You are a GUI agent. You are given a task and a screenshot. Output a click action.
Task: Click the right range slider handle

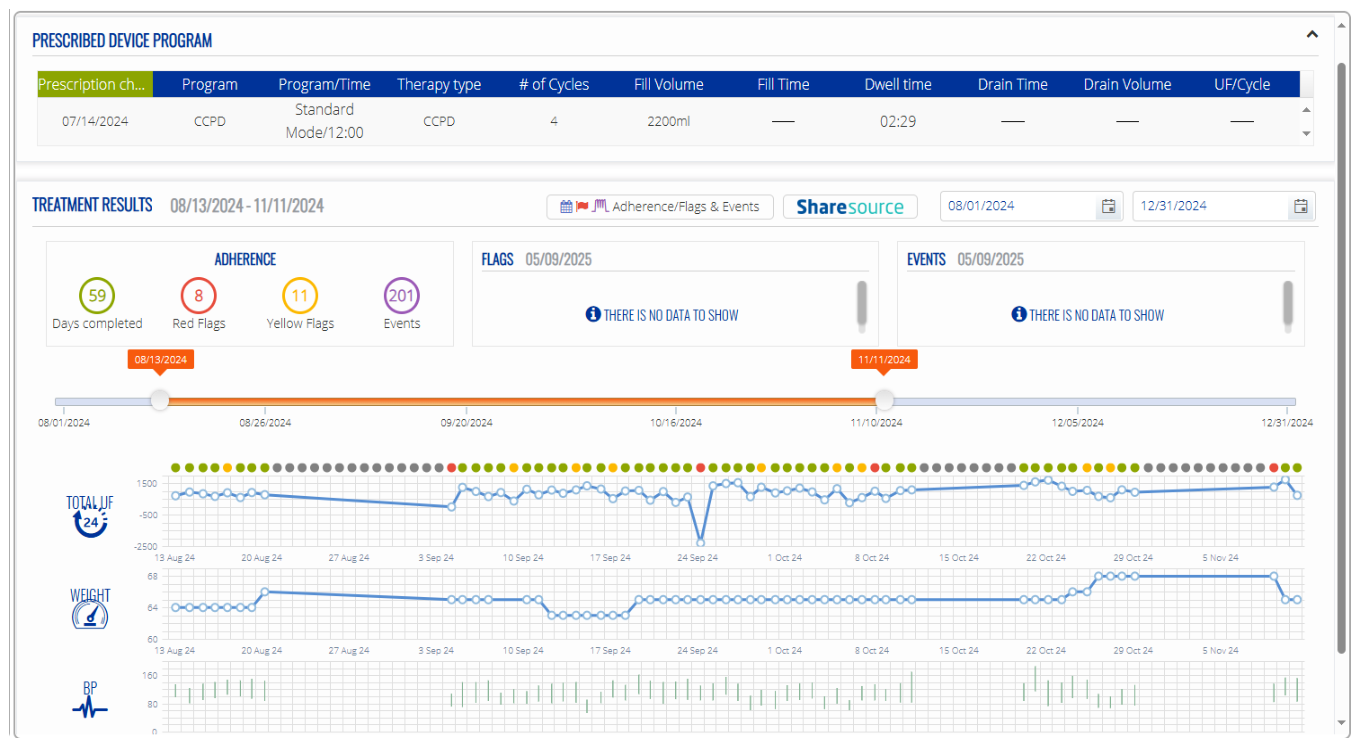coord(884,401)
